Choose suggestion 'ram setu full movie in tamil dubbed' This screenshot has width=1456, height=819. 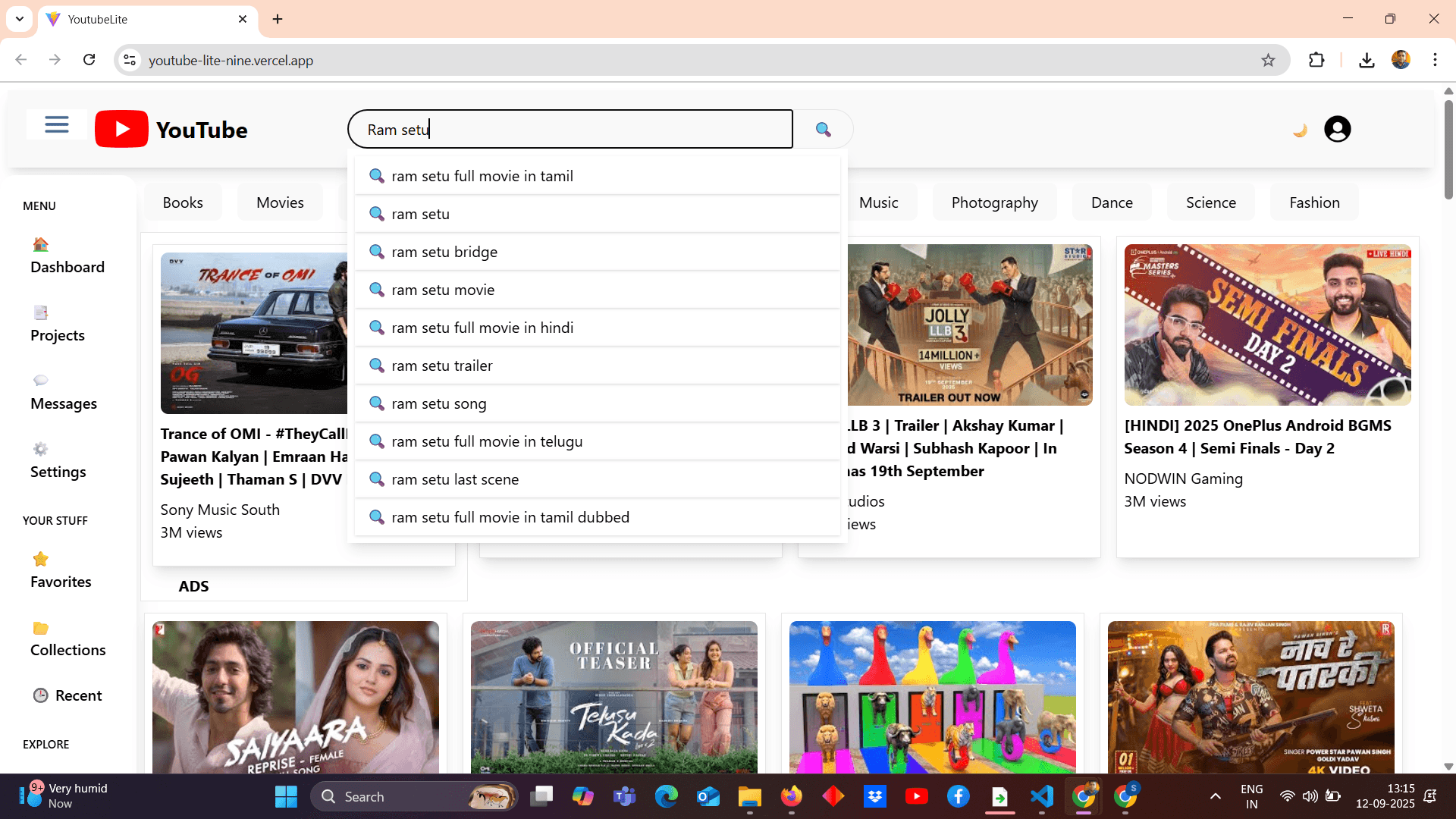598,517
